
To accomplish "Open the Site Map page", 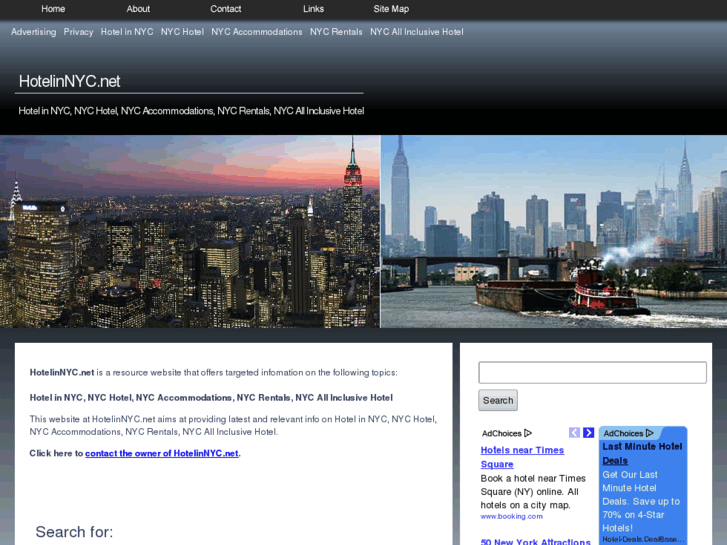I will pyautogui.click(x=391, y=9).
